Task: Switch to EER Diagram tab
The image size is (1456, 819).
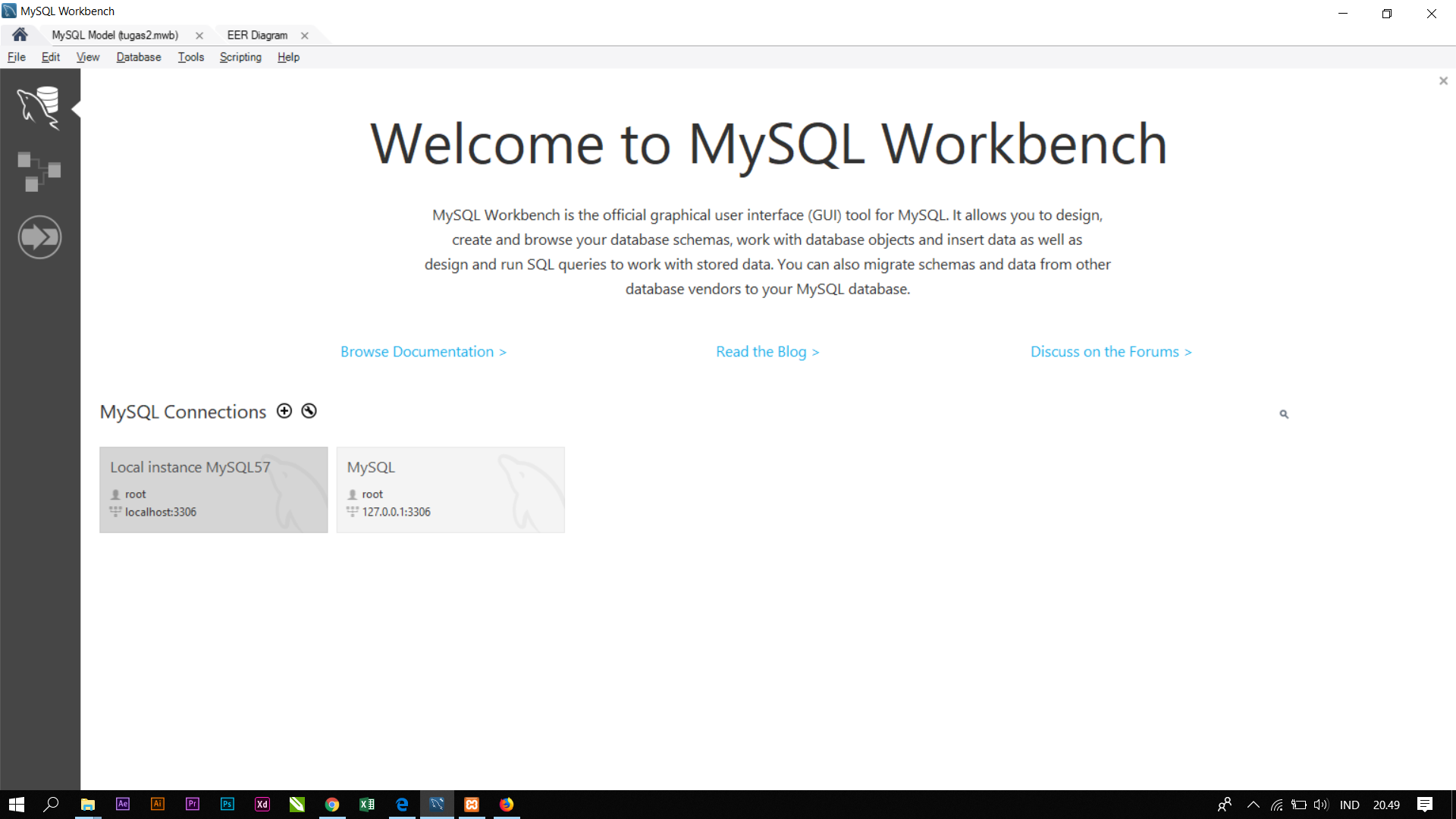Action: point(257,36)
